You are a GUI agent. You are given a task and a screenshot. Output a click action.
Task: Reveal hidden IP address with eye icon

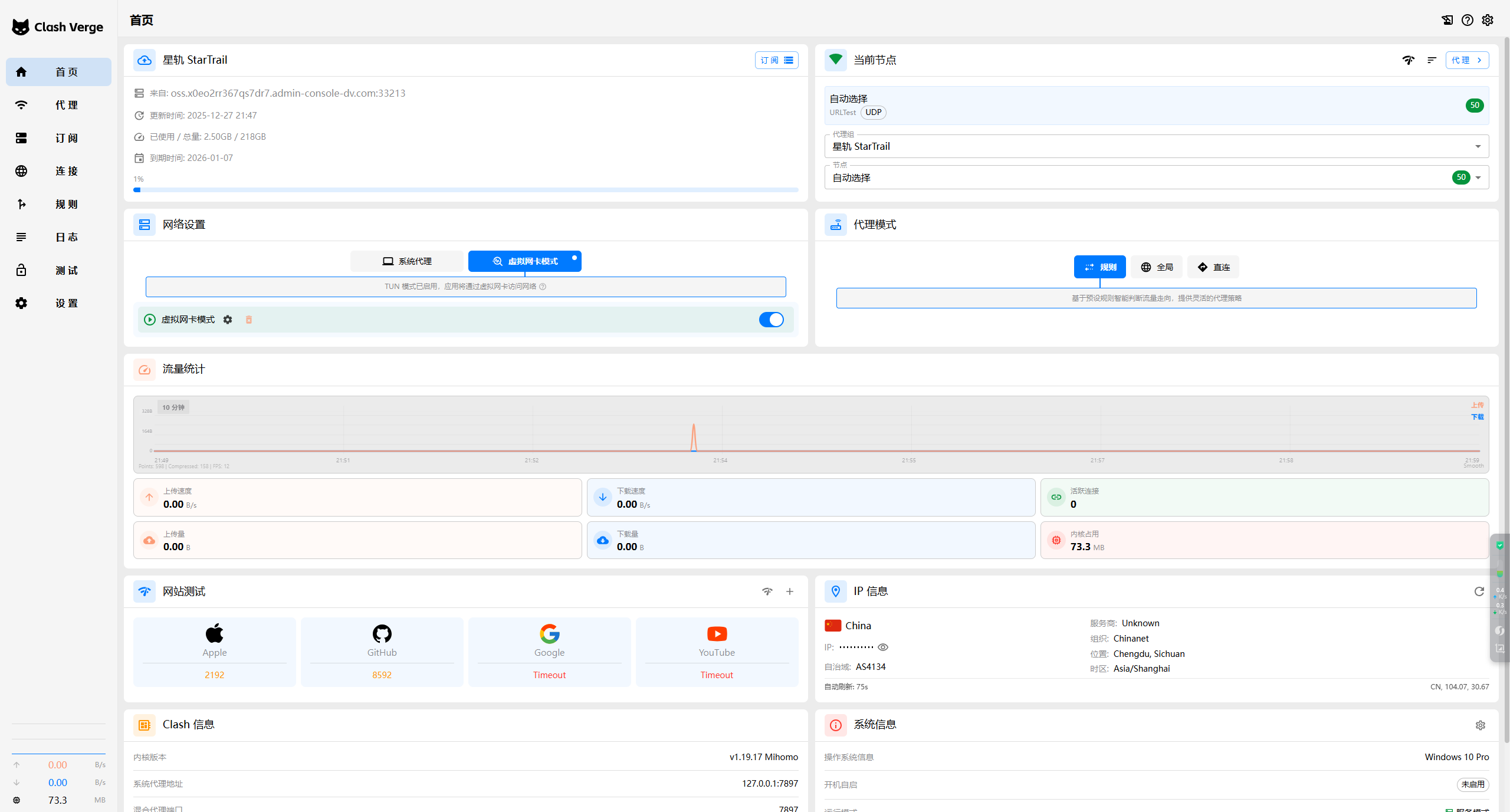click(x=883, y=647)
